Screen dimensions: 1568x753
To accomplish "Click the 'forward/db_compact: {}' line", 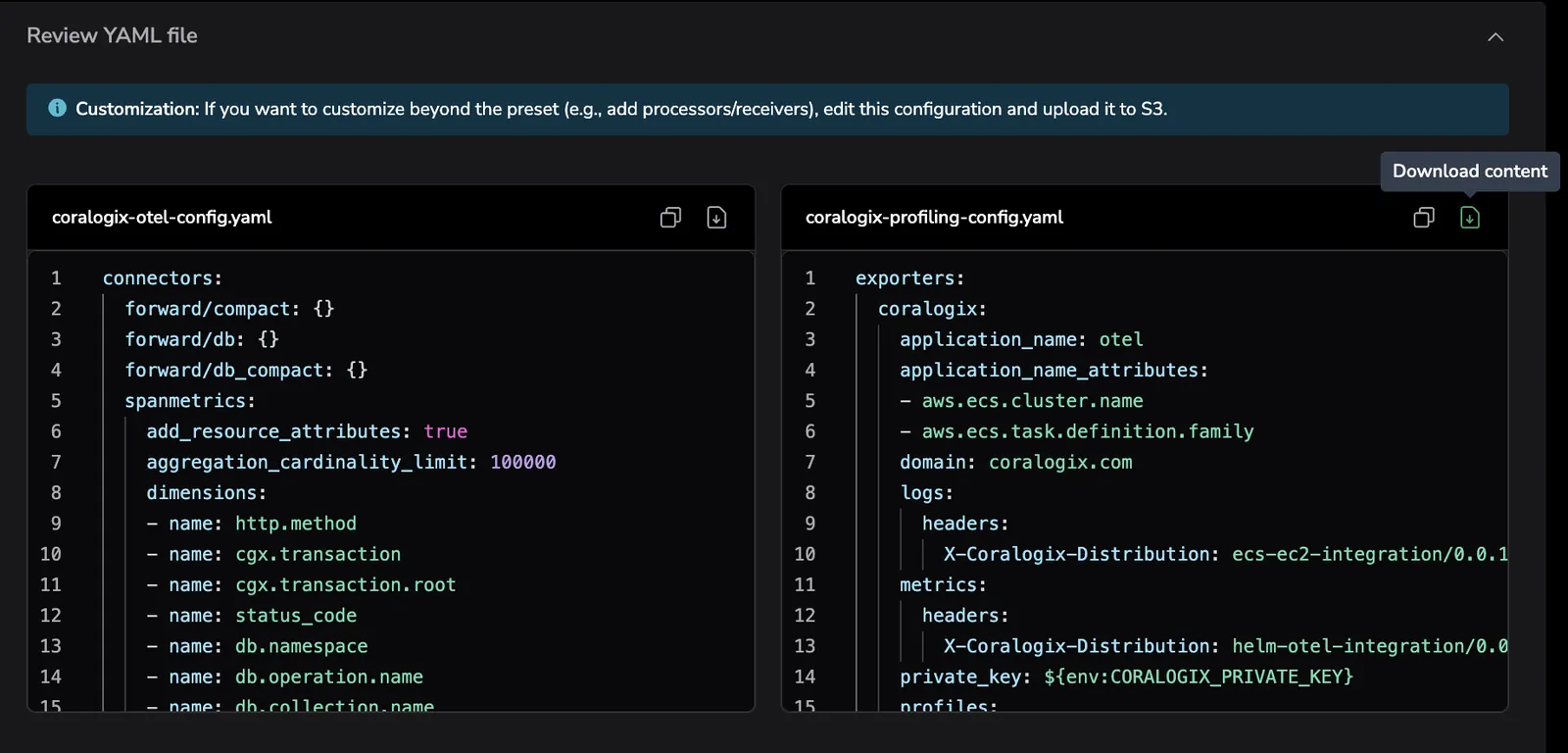I will (246, 370).
